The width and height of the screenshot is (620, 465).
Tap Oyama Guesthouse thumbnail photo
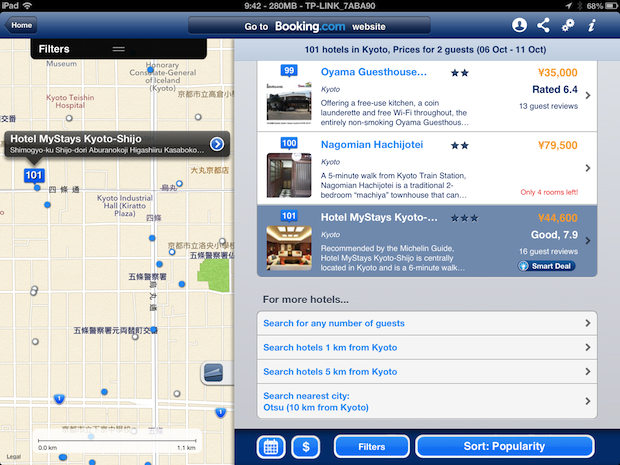pyautogui.click(x=289, y=103)
